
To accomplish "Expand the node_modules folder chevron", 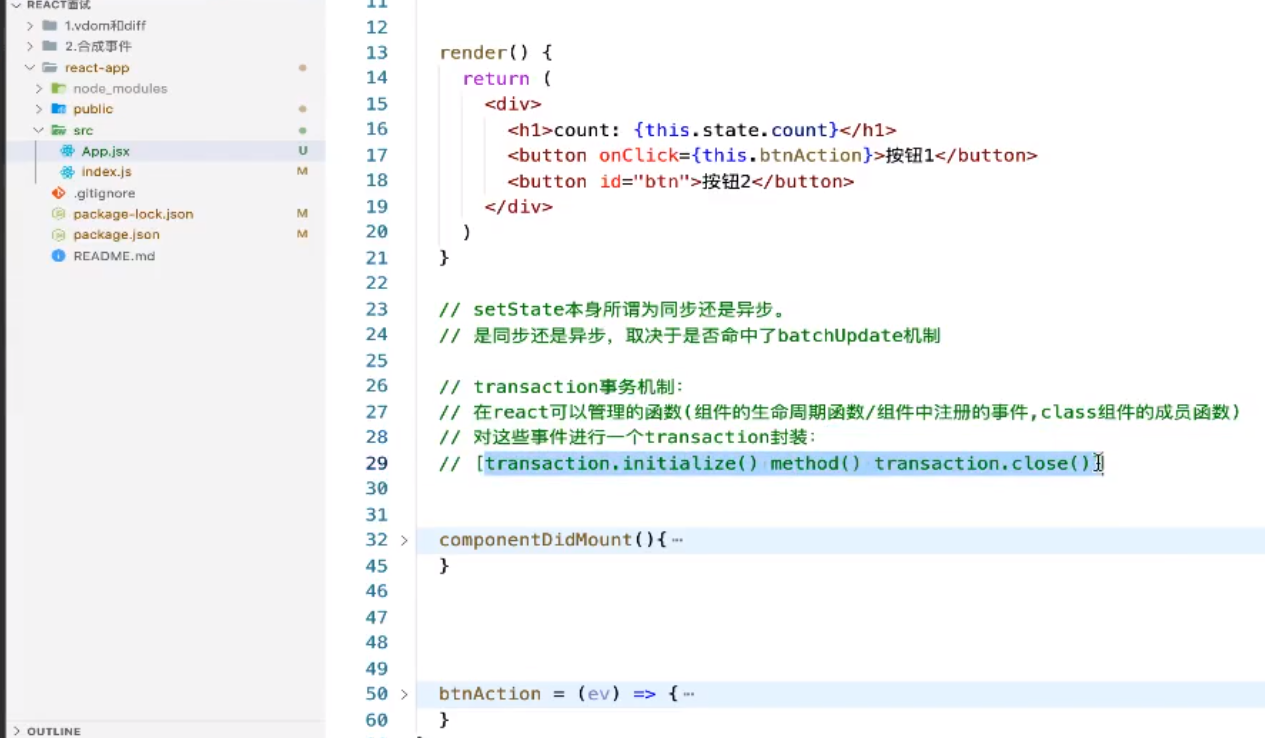I will click(38, 88).
